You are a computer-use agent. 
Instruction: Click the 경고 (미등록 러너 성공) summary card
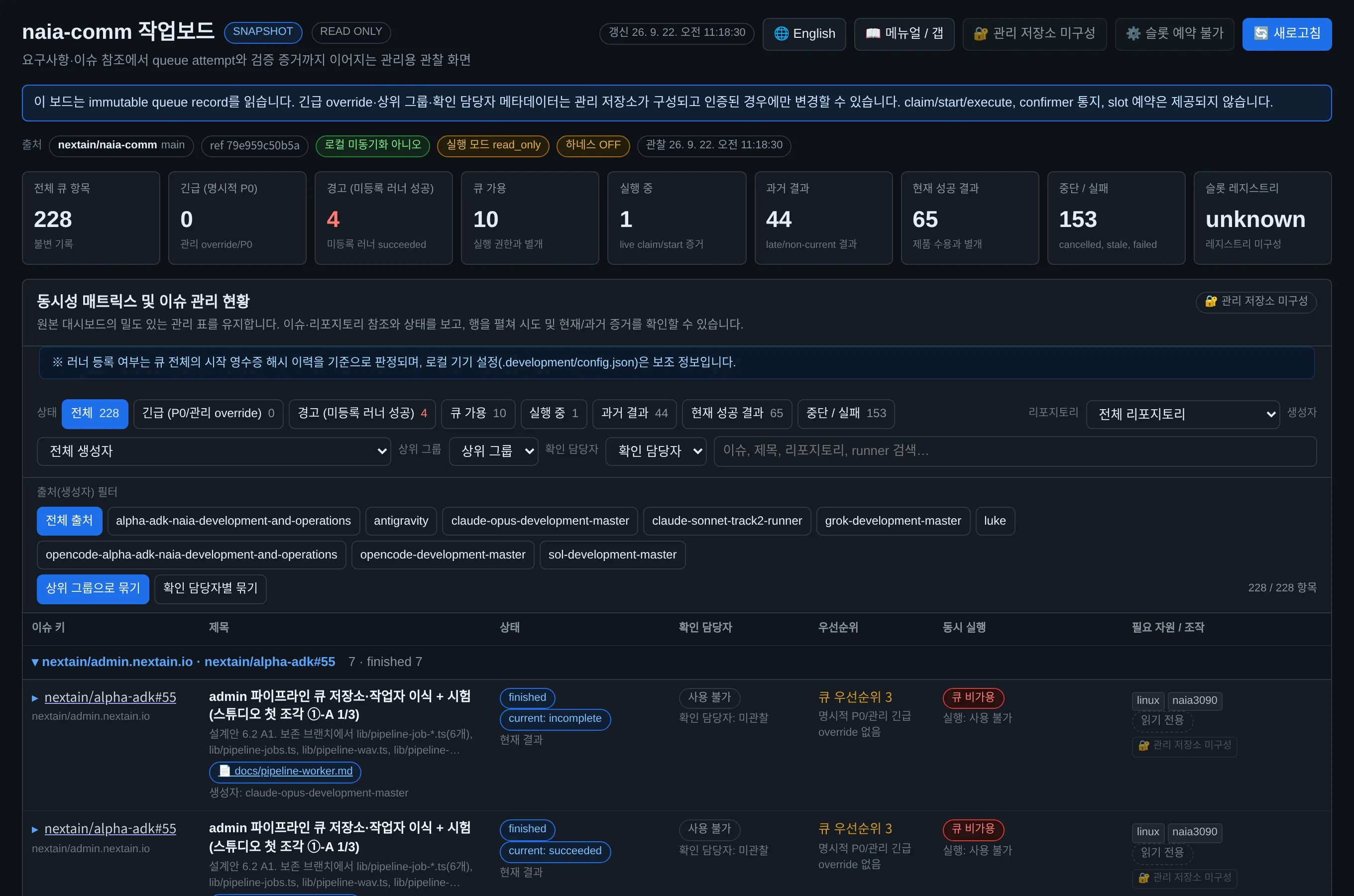(x=383, y=219)
